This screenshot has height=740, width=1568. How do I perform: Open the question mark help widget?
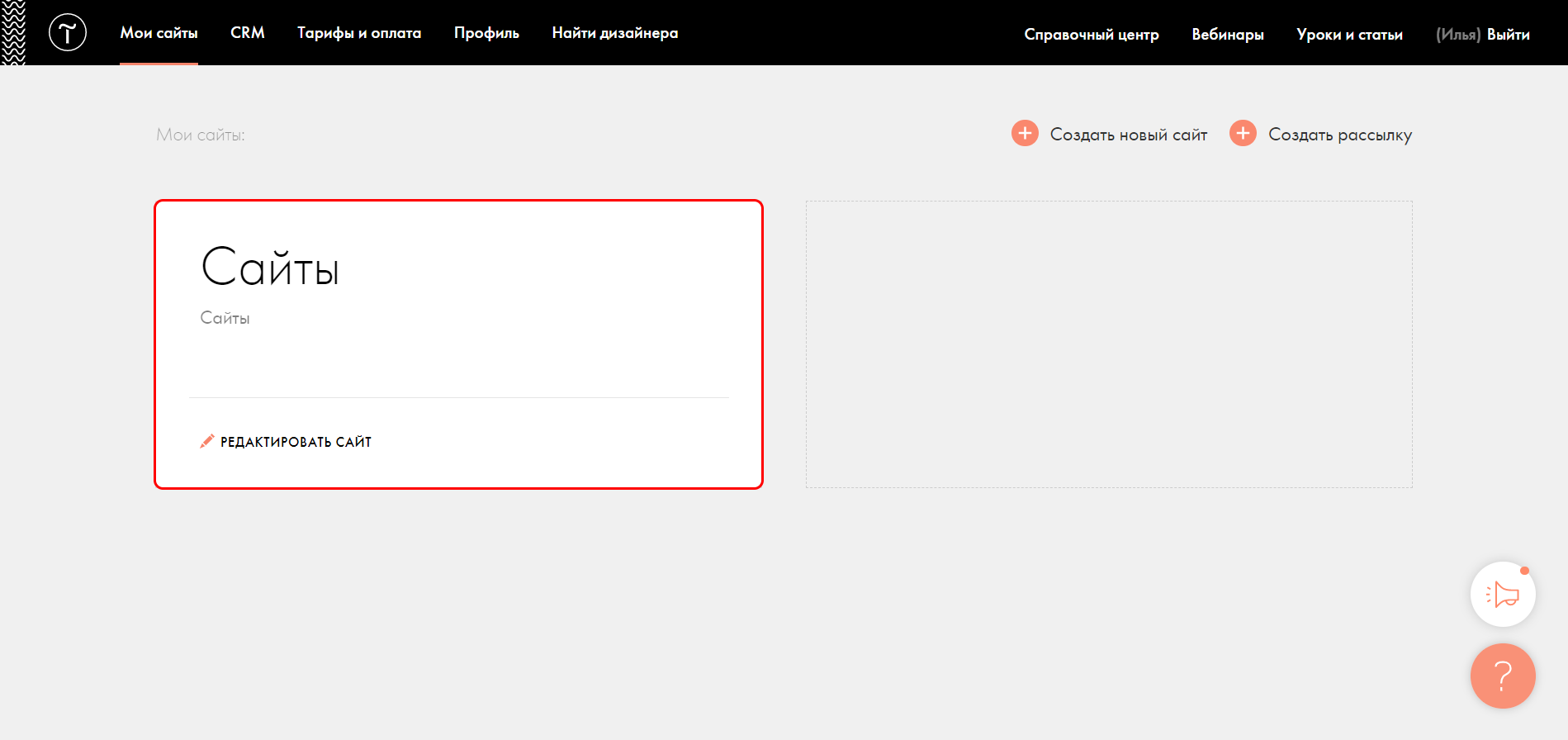pos(1503,676)
